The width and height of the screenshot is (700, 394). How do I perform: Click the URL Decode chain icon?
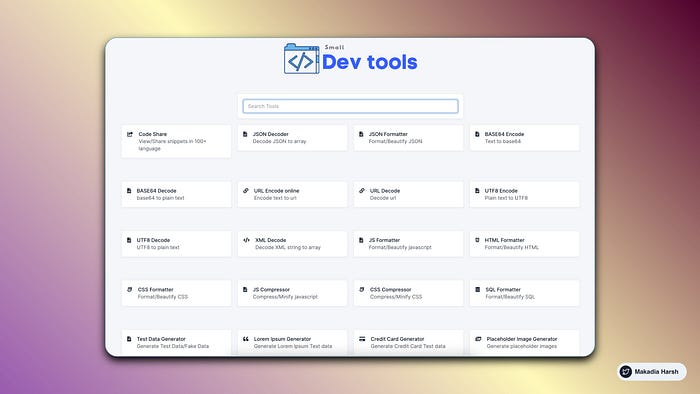click(362, 191)
